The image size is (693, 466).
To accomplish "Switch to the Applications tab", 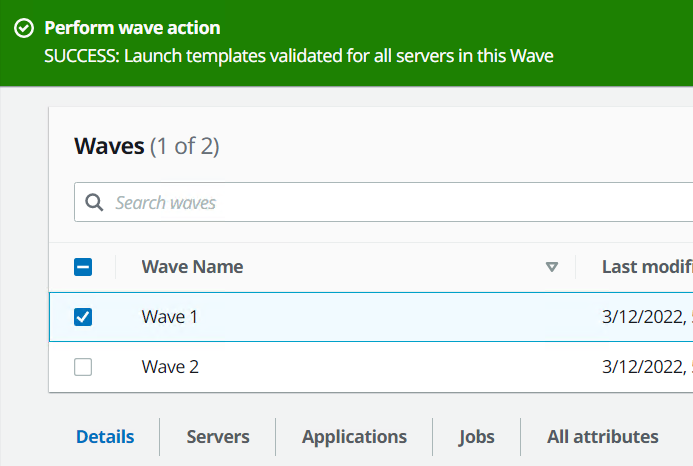I will (x=354, y=437).
